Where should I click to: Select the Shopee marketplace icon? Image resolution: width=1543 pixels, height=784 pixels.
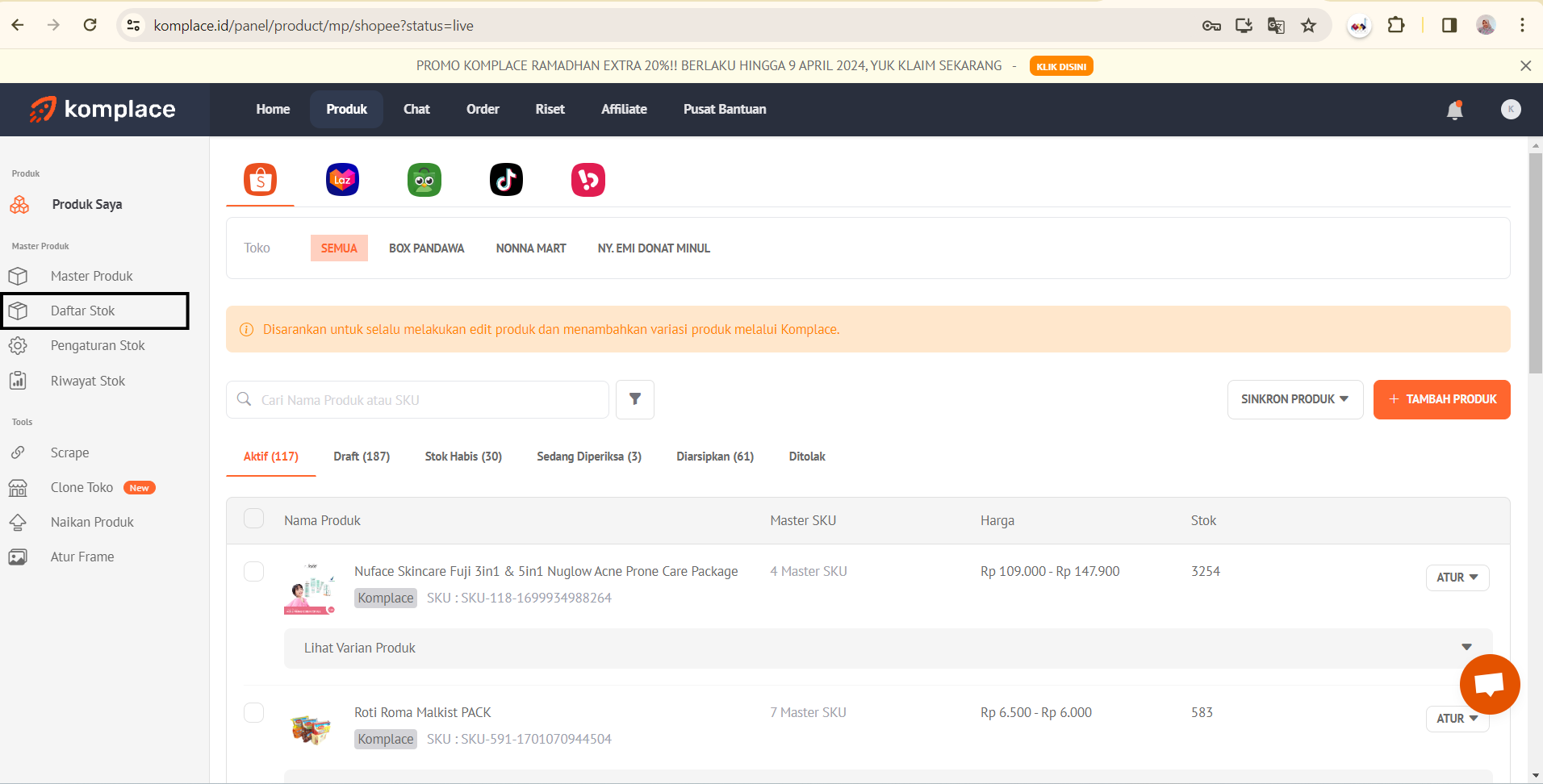(260, 179)
